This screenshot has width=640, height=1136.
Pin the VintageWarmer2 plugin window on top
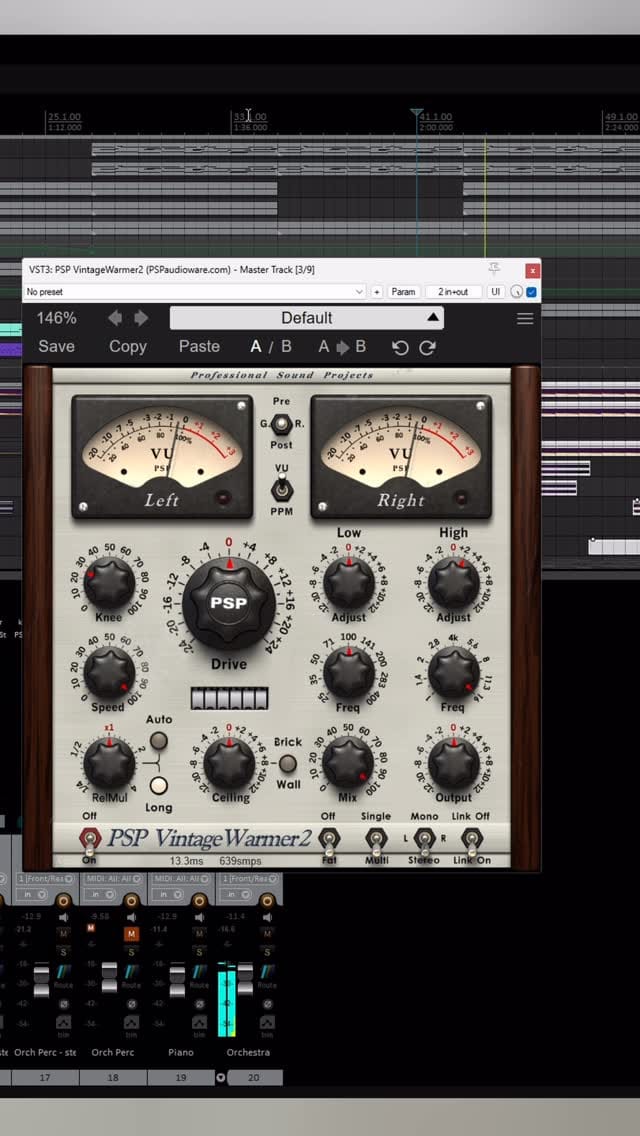494,269
